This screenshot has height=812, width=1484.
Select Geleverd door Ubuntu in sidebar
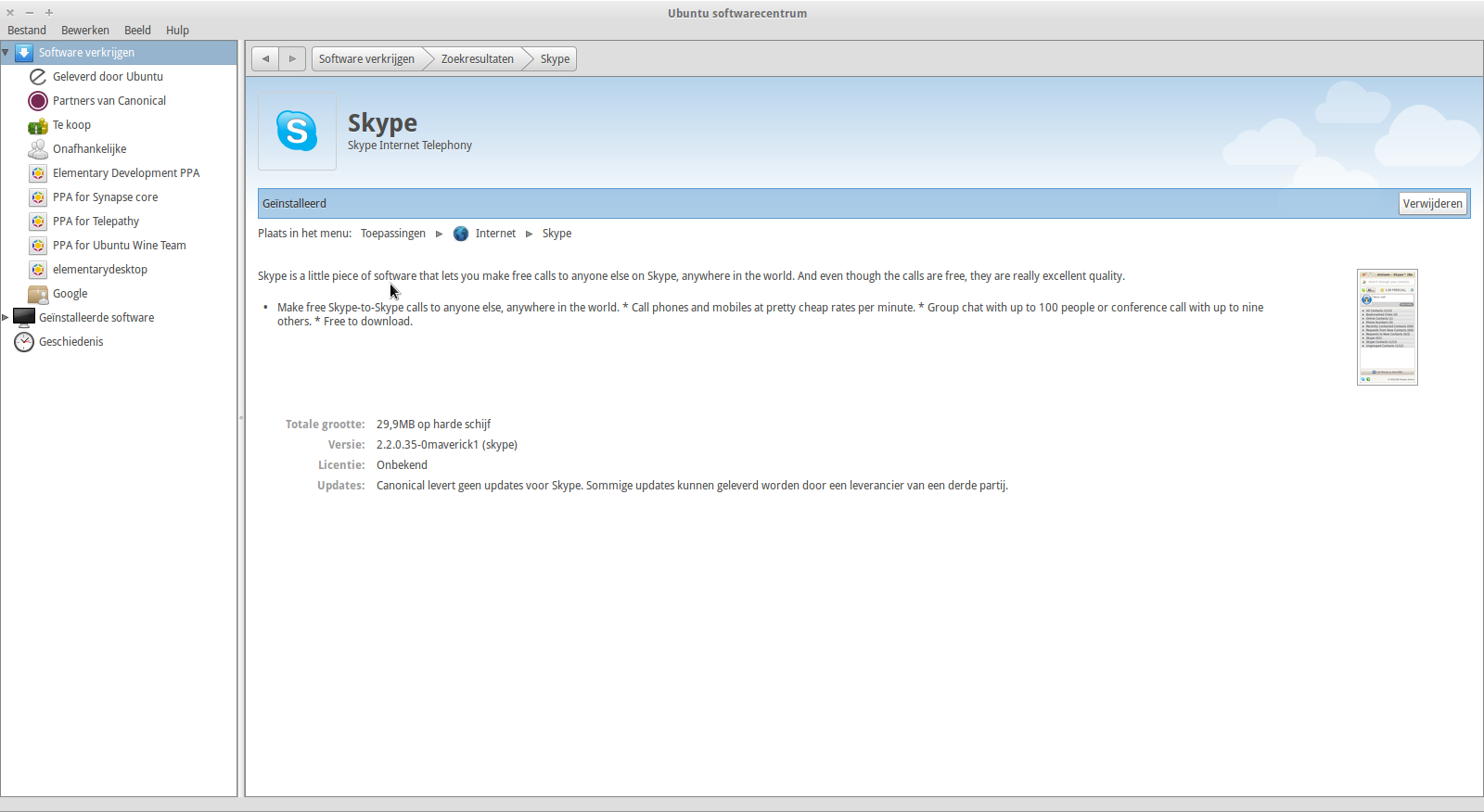click(x=108, y=77)
